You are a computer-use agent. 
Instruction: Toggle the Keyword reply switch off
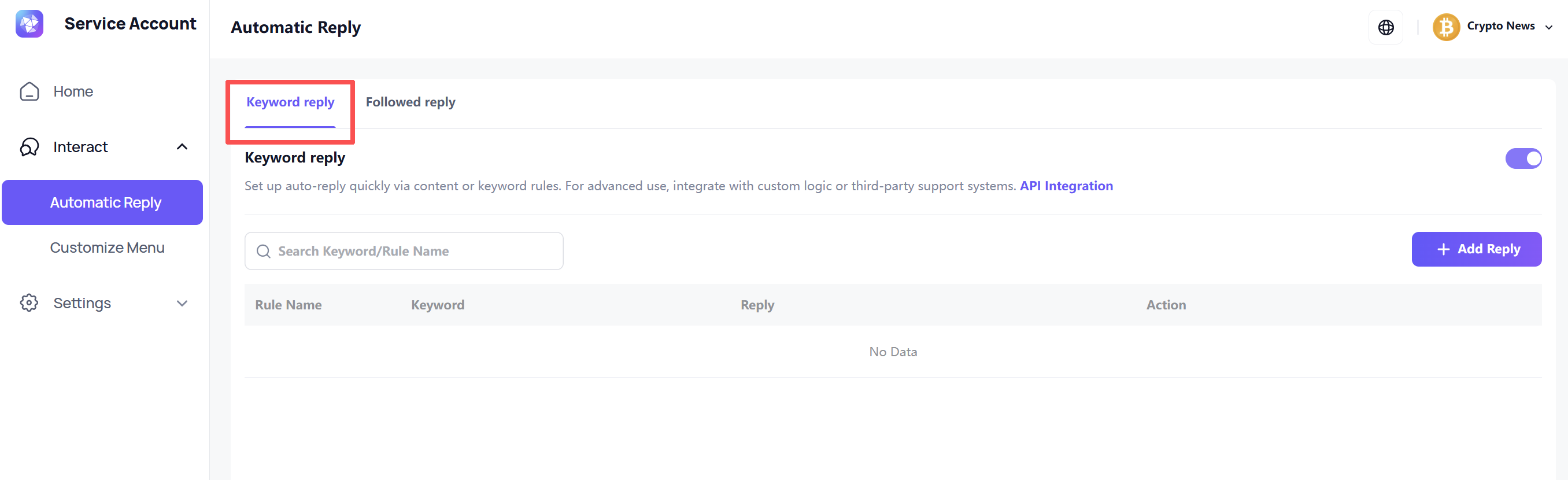pyautogui.click(x=1523, y=158)
